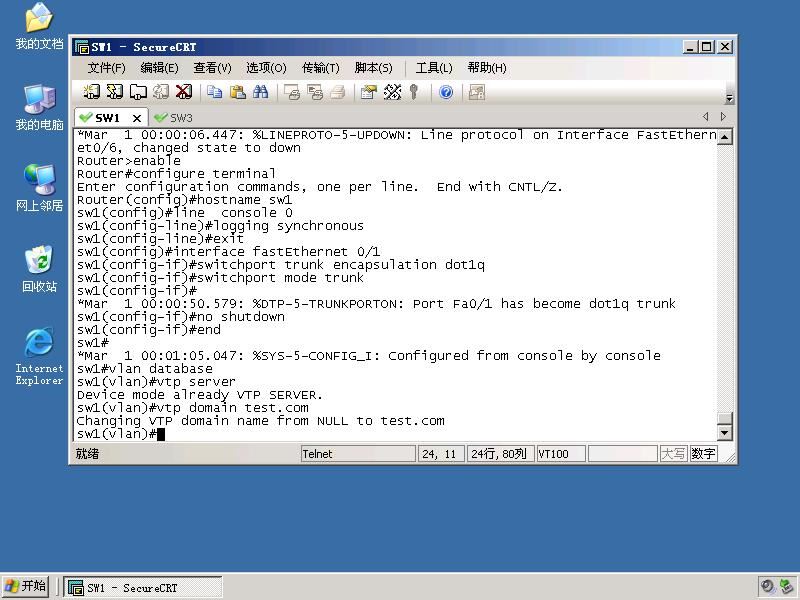Click the Keymap Editor tools icon
The width and height of the screenshot is (800, 600).
(392, 92)
